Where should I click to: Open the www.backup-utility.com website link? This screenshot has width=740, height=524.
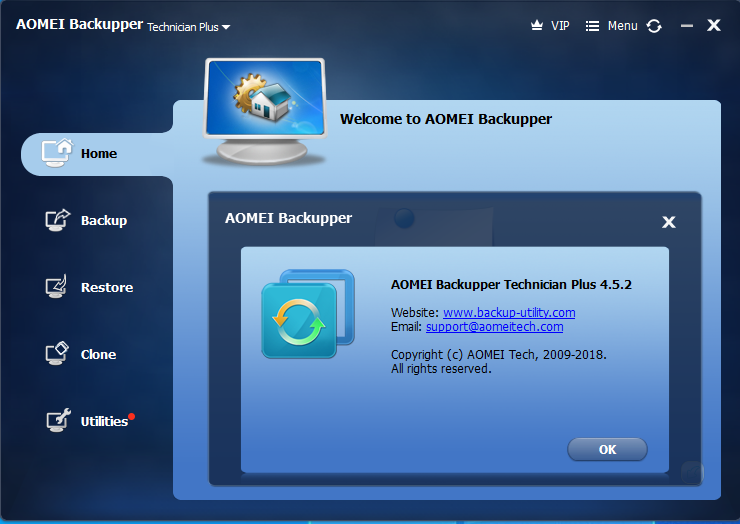click(509, 313)
